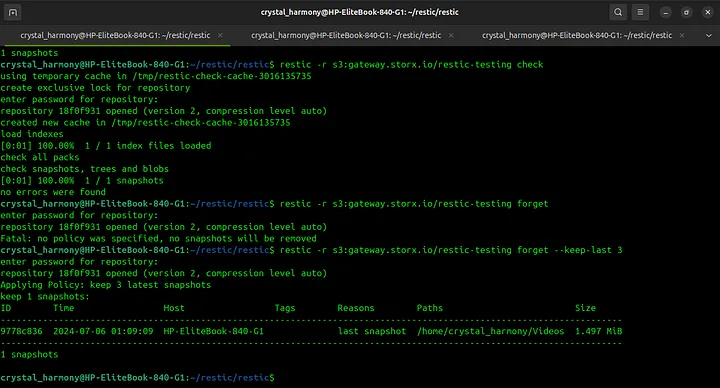Click the 'index files loaded' progress line
The image size is (720, 388).
coord(106,146)
